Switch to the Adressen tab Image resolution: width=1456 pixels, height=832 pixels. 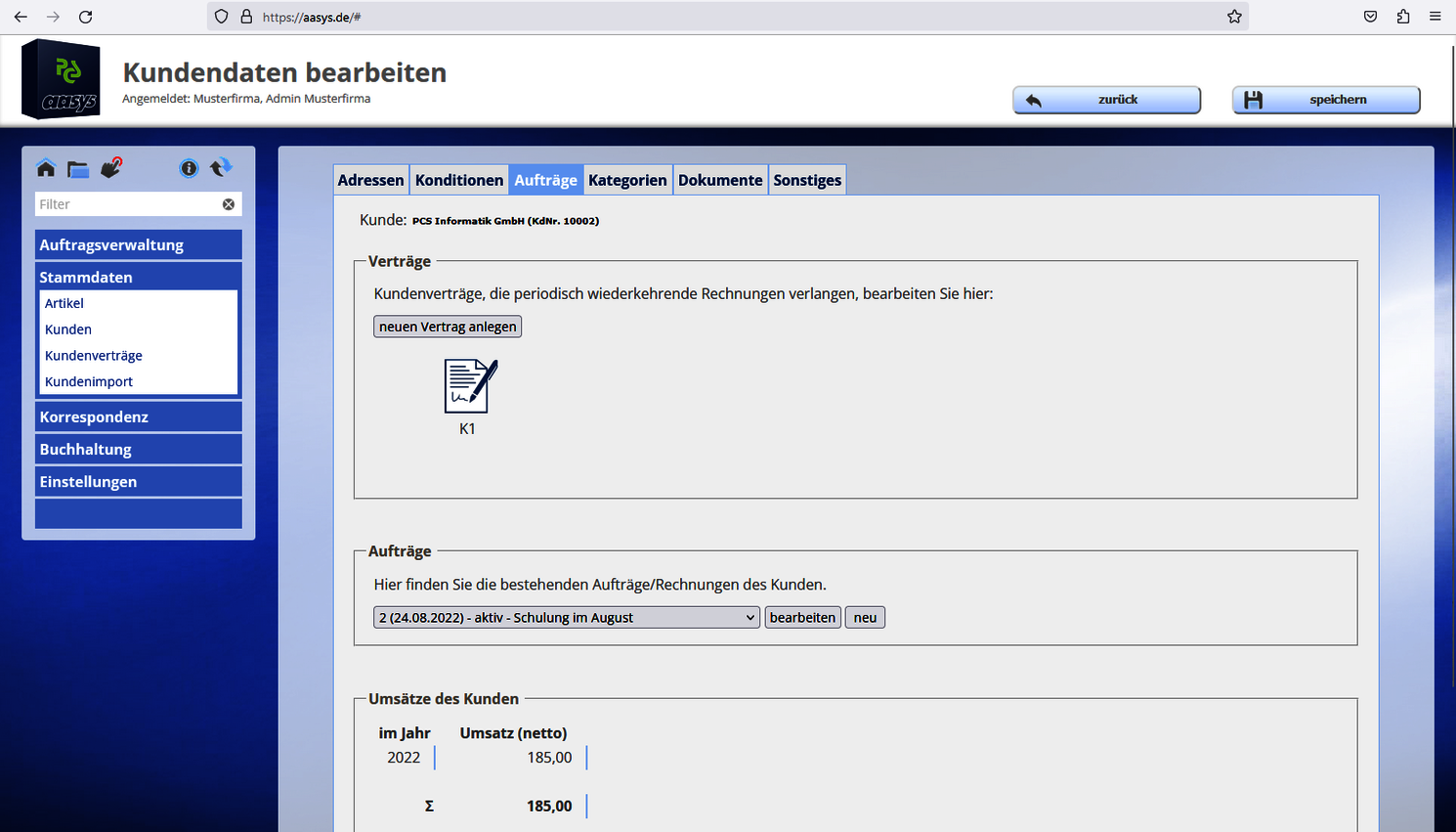coord(371,180)
